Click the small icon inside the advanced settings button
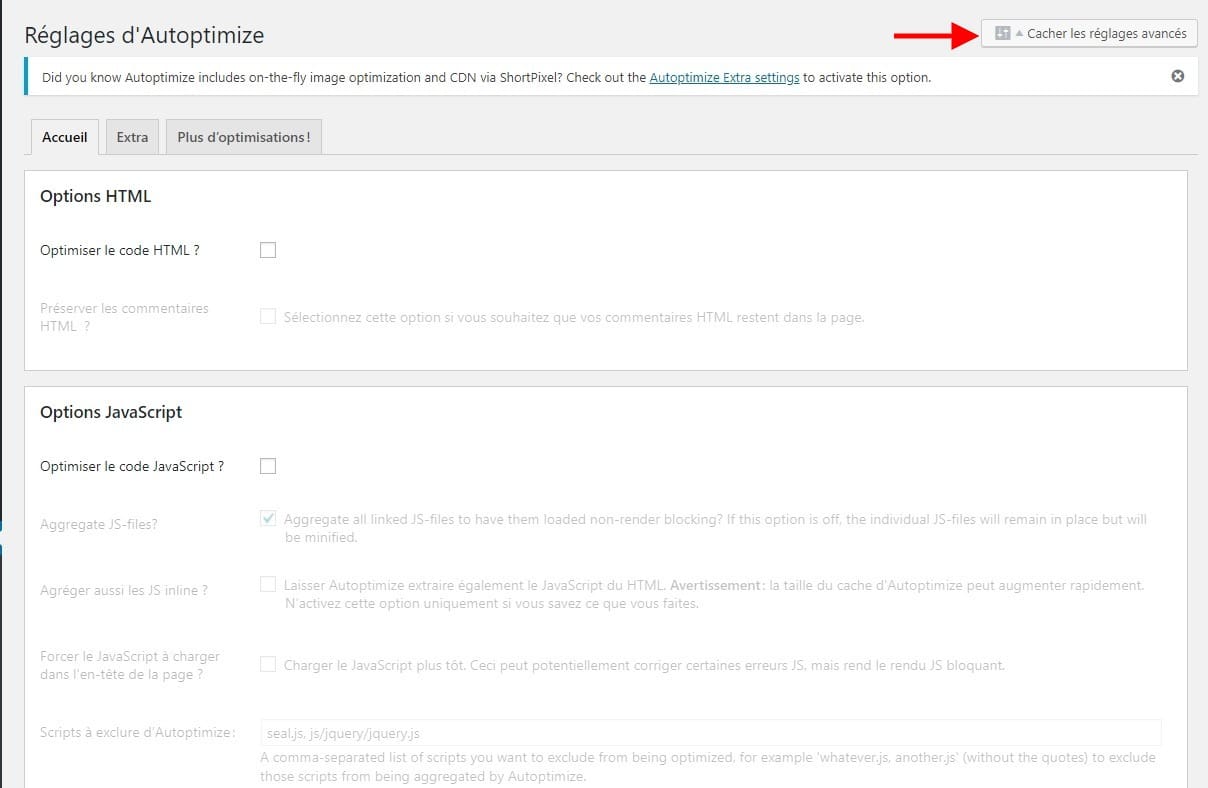 pos(1003,34)
